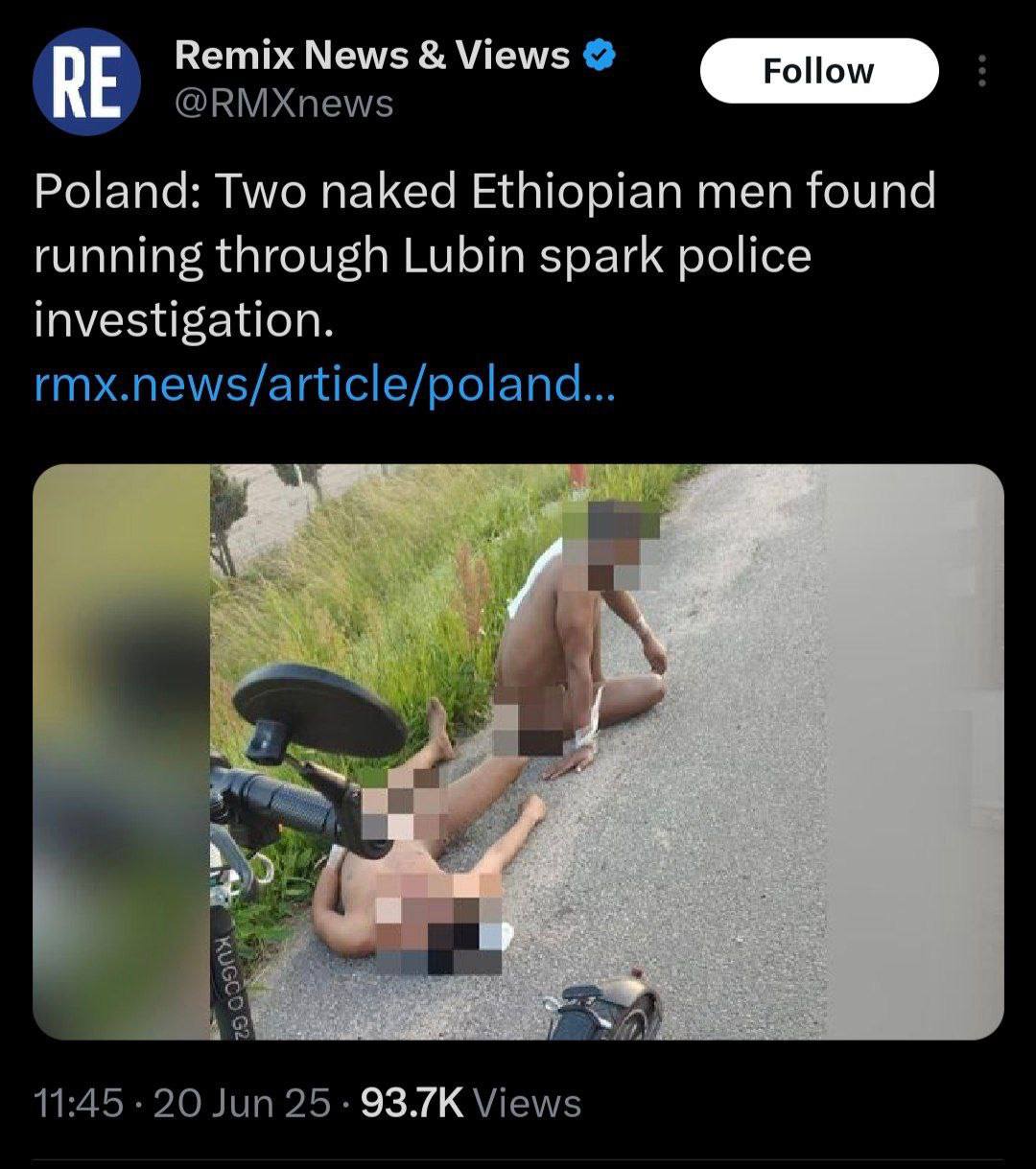Click the @RMXnews handle
This screenshot has height=1169, width=1036.
284,103
